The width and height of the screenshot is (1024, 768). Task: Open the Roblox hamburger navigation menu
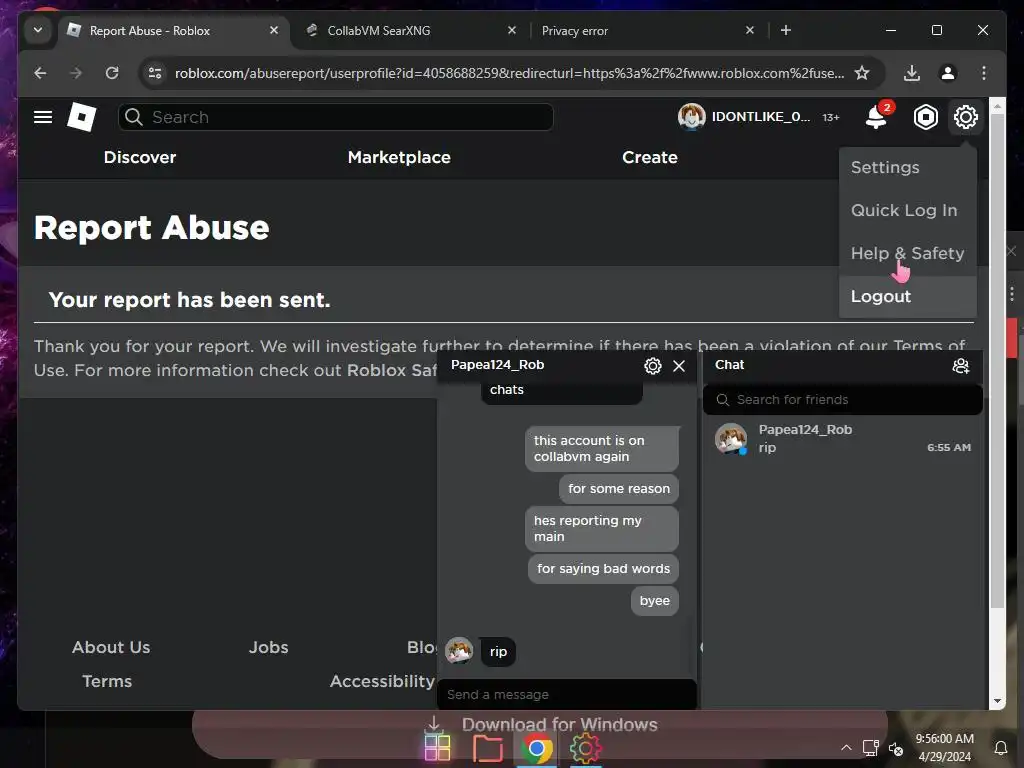43,117
